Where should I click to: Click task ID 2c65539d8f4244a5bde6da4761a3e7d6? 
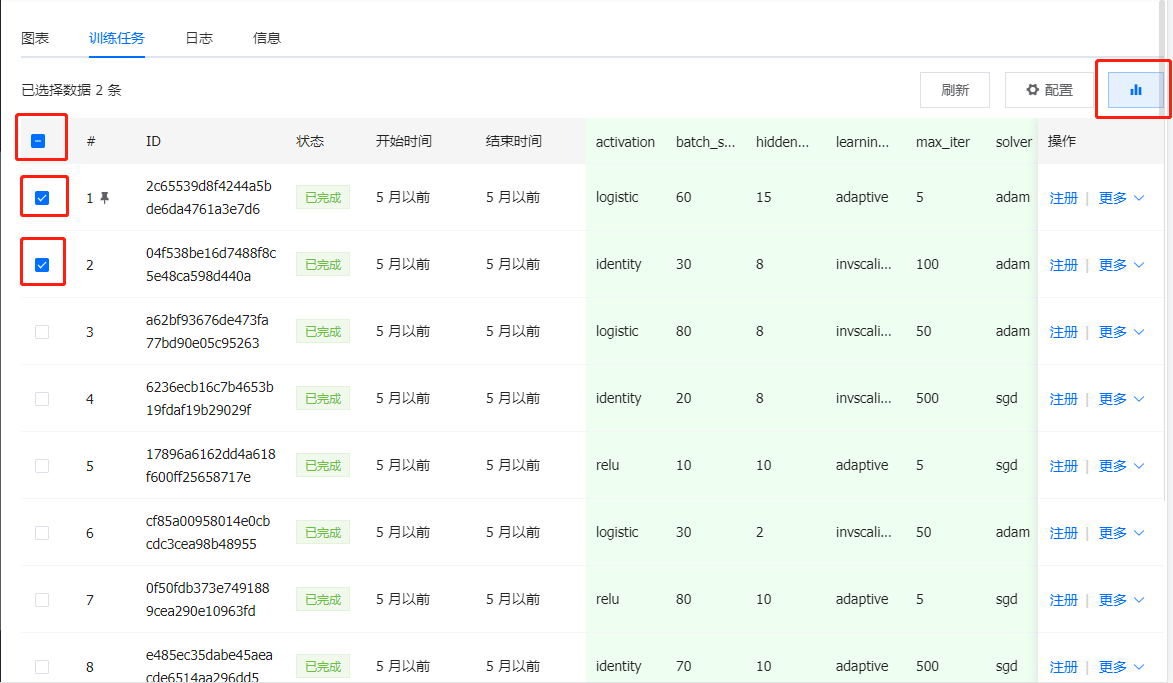(209, 197)
